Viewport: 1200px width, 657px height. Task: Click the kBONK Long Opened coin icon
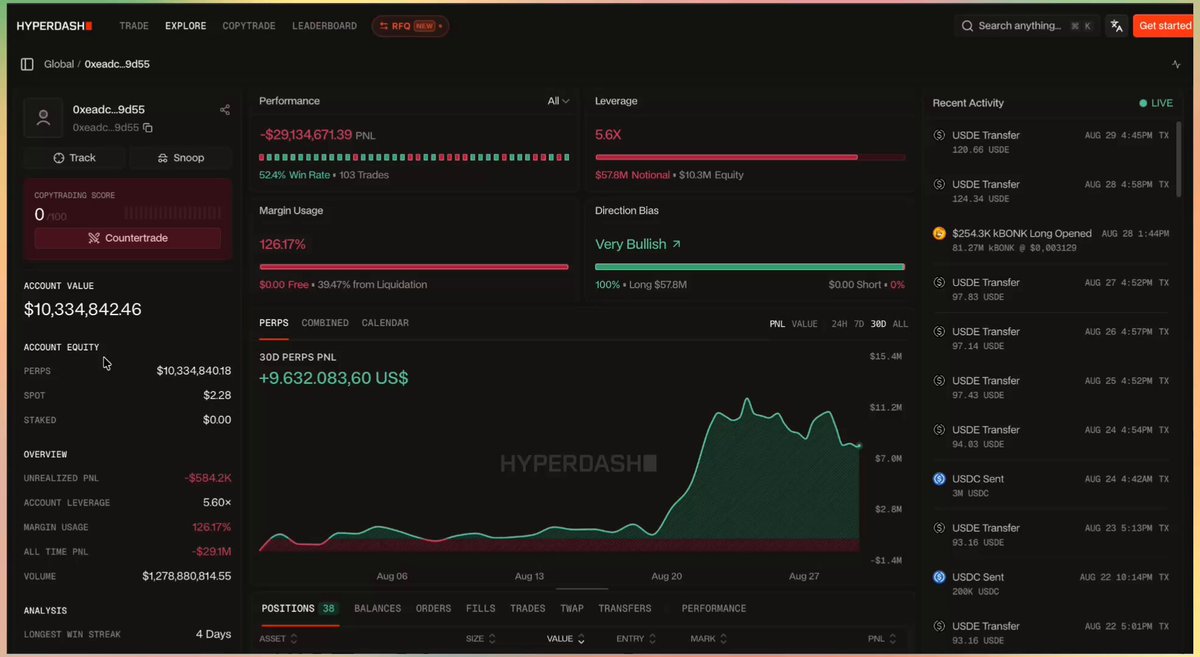click(x=939, y=233)
